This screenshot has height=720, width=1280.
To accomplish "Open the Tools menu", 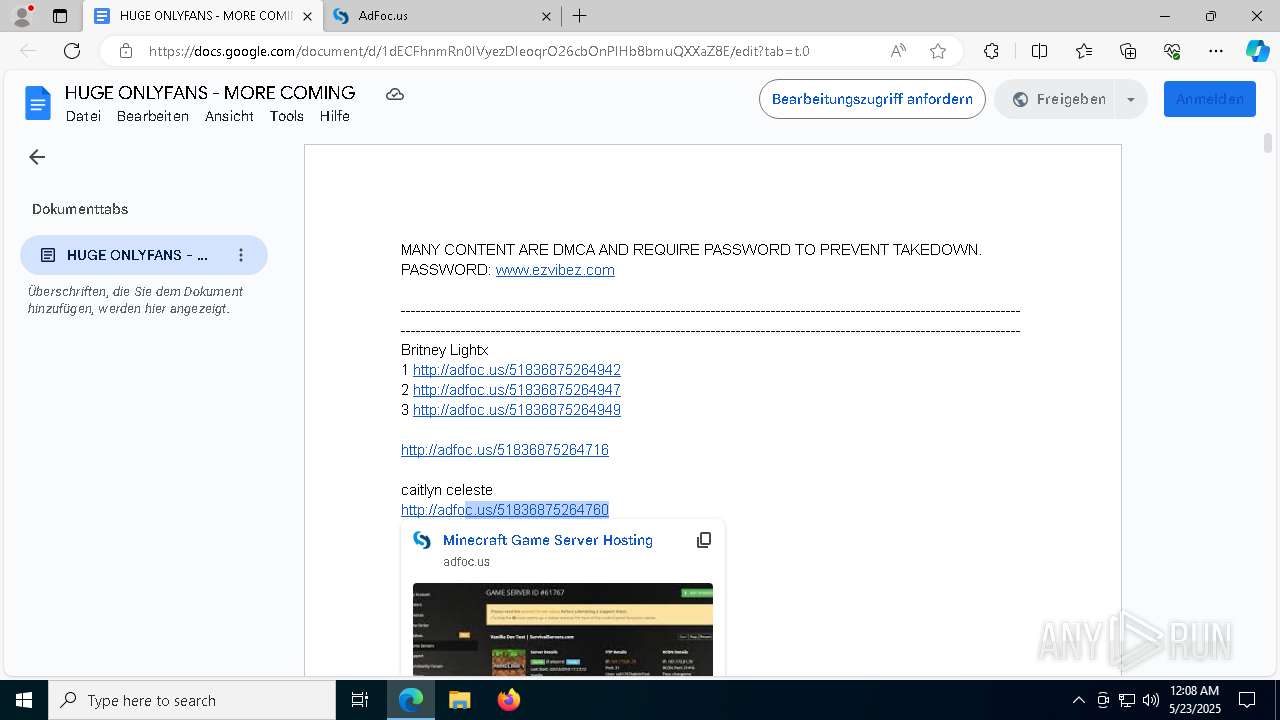I will [287, 116].
